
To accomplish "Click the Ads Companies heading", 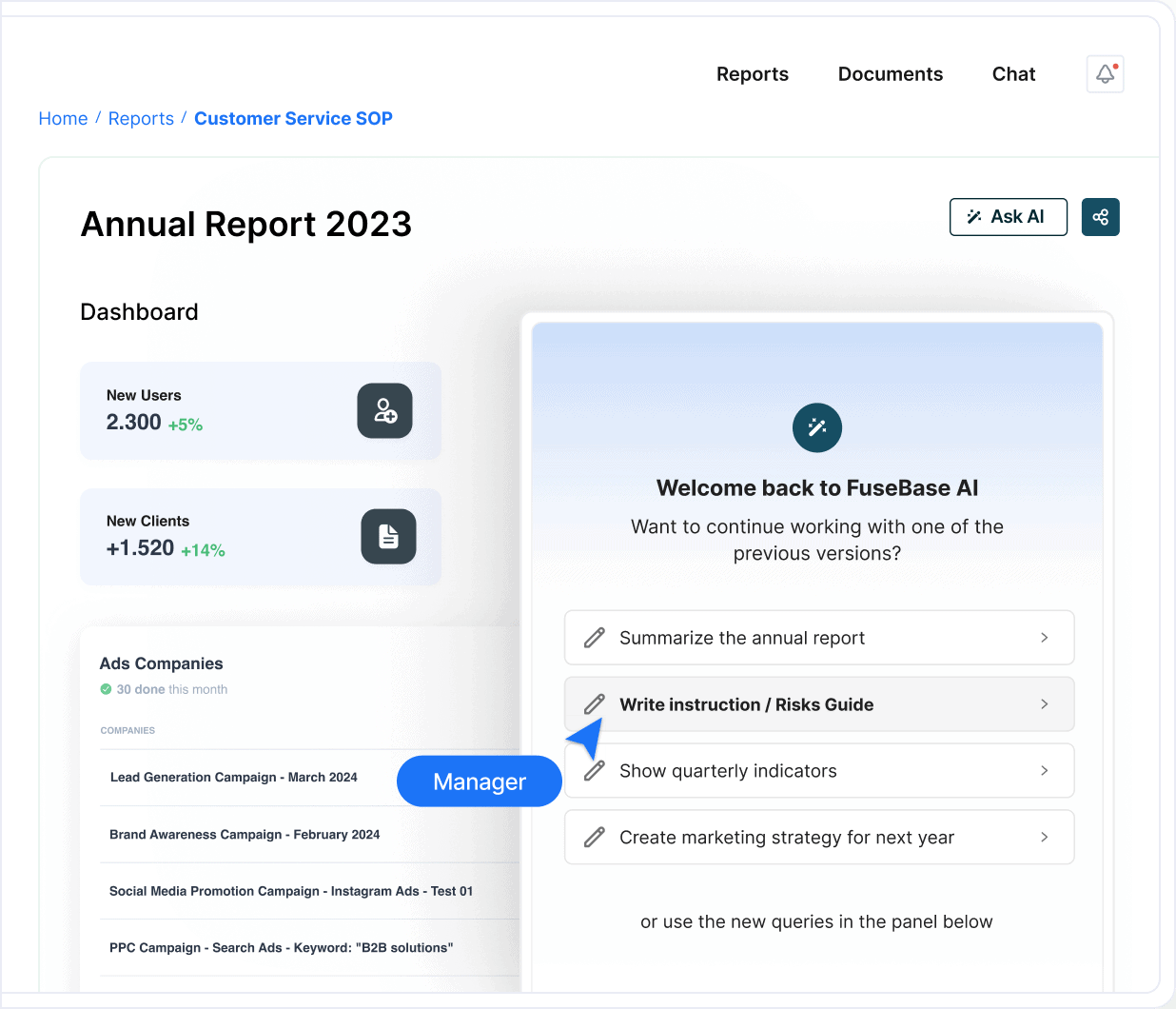I will (162, 663).
